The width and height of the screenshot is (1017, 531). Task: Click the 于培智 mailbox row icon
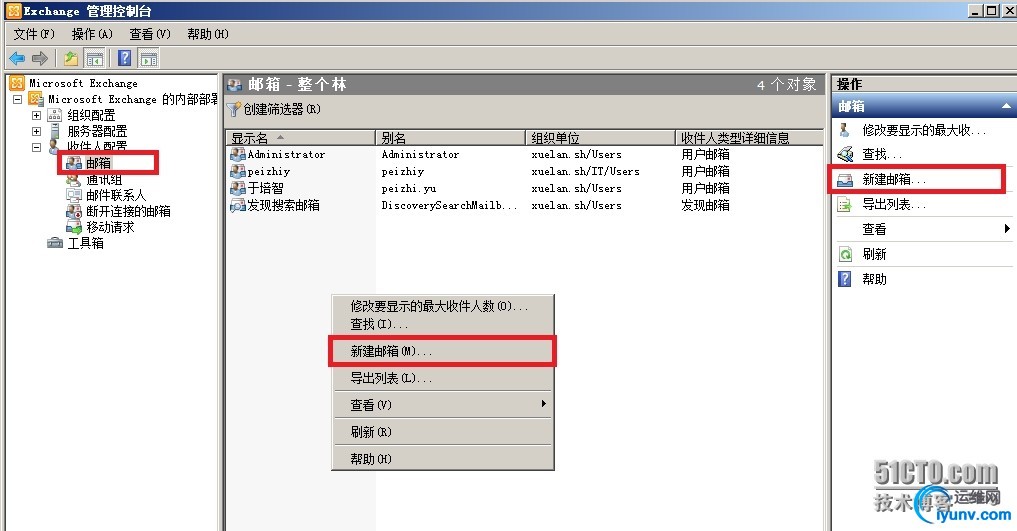[237, 188]
